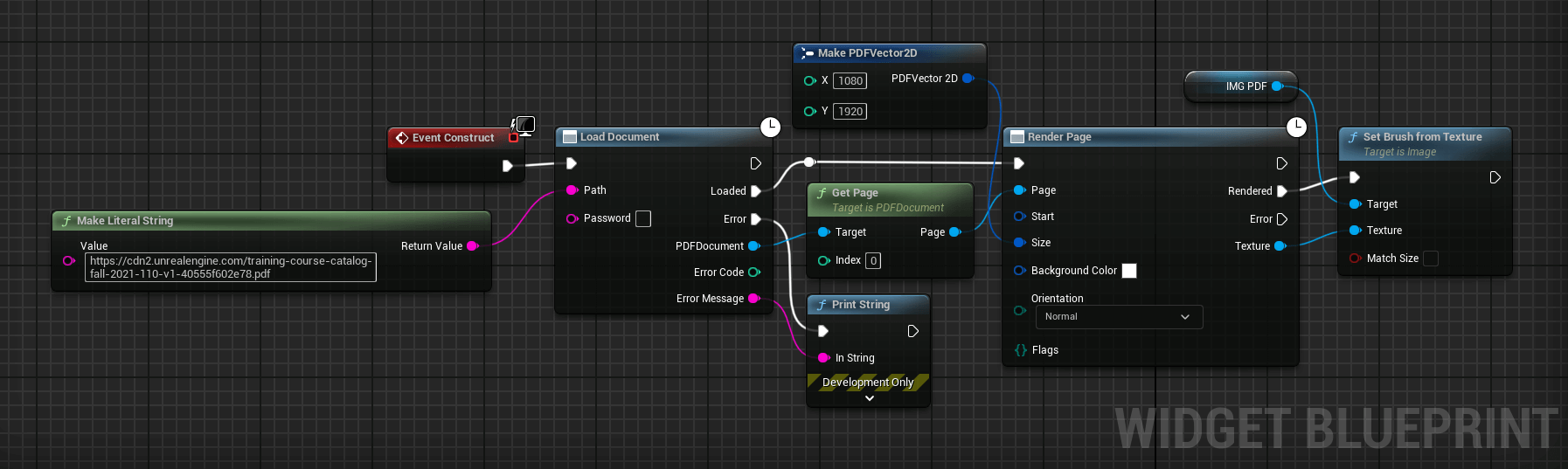
Task: Click the Match Size input pin
Action: pyautogui.click(x=1355, y=259)
